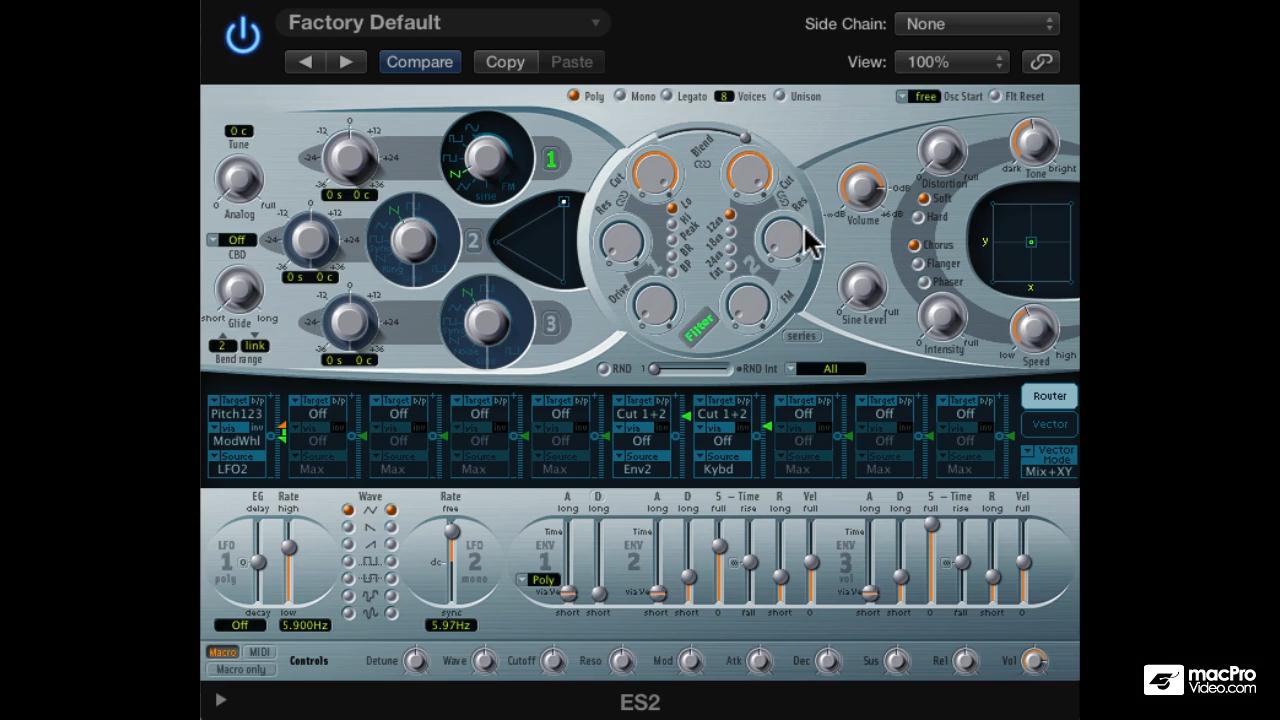Click the green Filter button
Image resolution: width=1280 pixels, height=720 pixels.
699,328
